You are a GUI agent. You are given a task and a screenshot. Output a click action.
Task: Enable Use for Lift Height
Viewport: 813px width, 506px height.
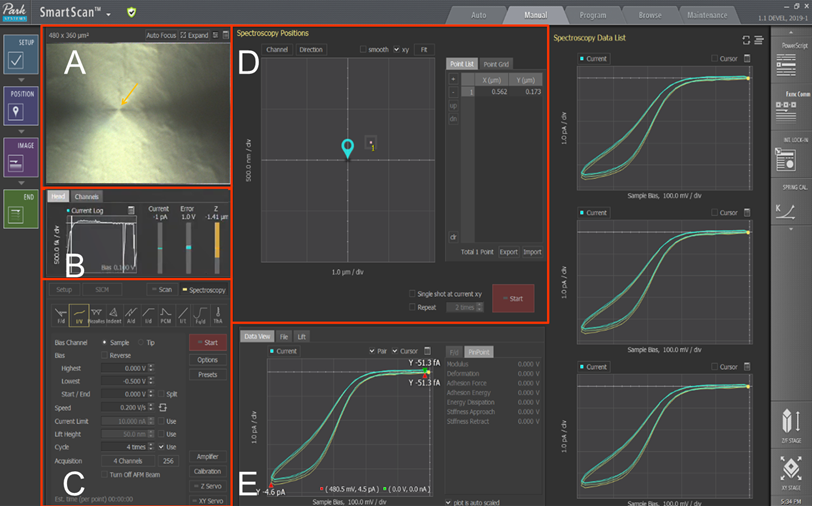[x=161, y=434]
